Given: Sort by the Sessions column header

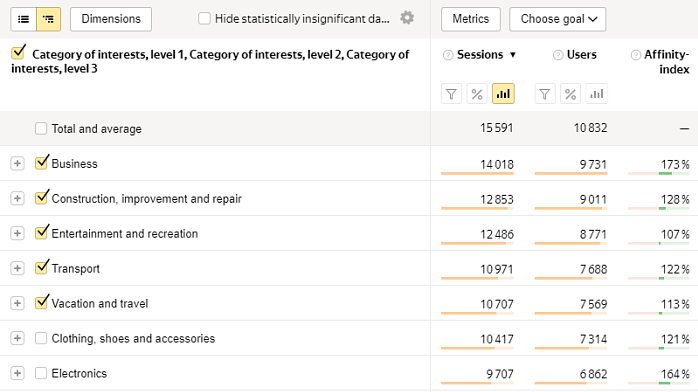Looking at the screenshot, I should (x=480, y=55).
